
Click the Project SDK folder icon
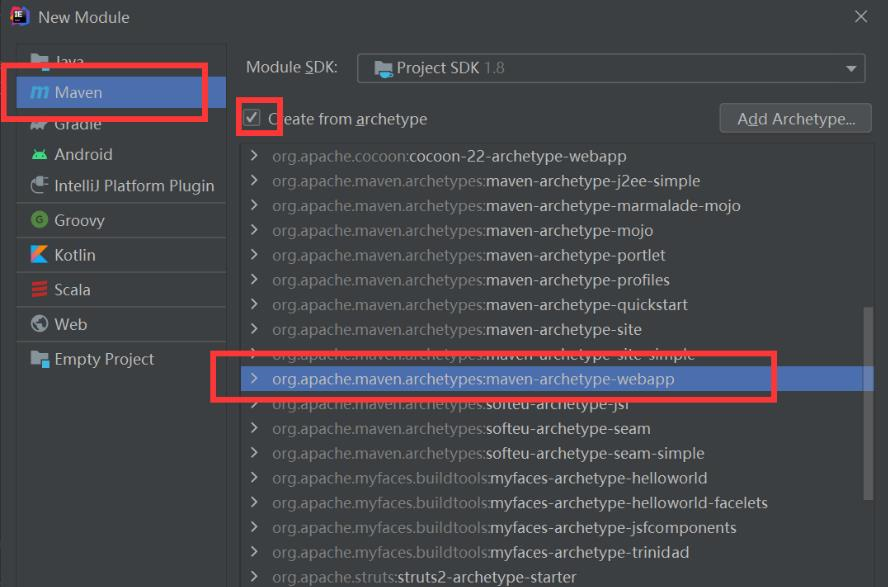(383, 68)
